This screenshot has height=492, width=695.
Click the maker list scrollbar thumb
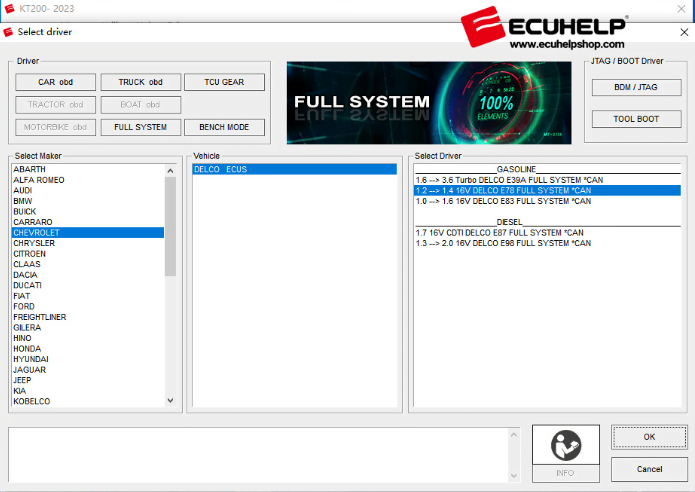tap(170, 226)
